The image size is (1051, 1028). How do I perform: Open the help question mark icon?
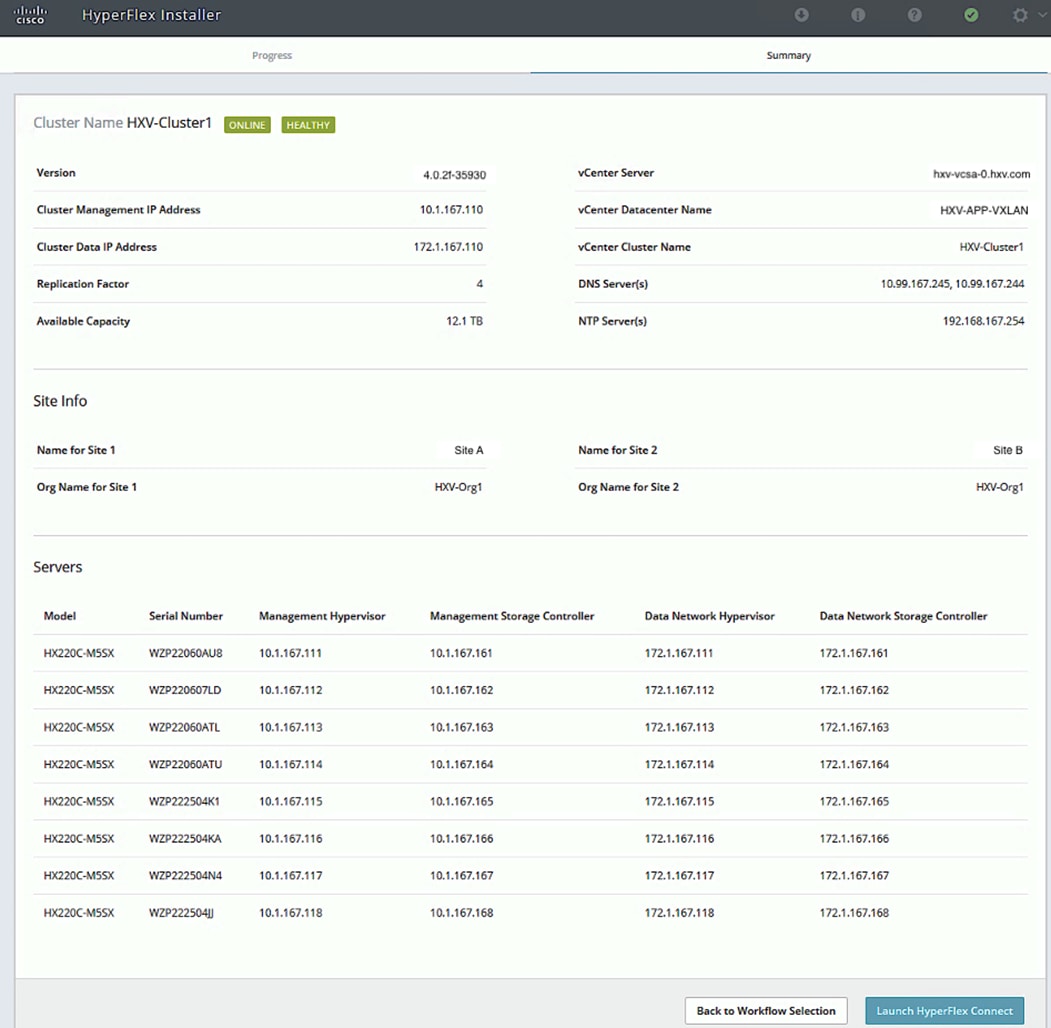tap(914, 15)
